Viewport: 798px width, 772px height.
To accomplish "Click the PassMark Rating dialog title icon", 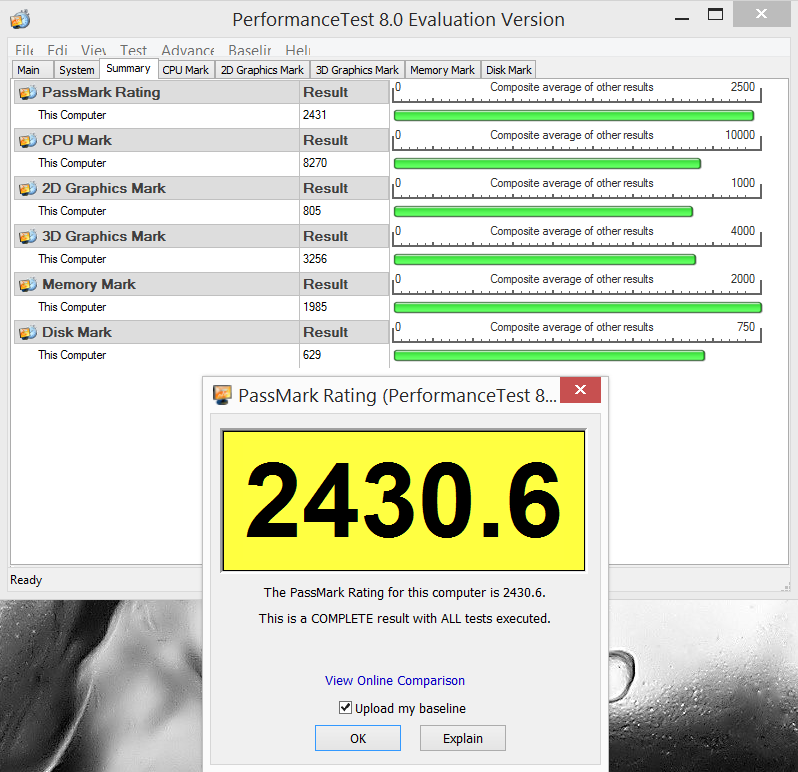I will (222, 395).
